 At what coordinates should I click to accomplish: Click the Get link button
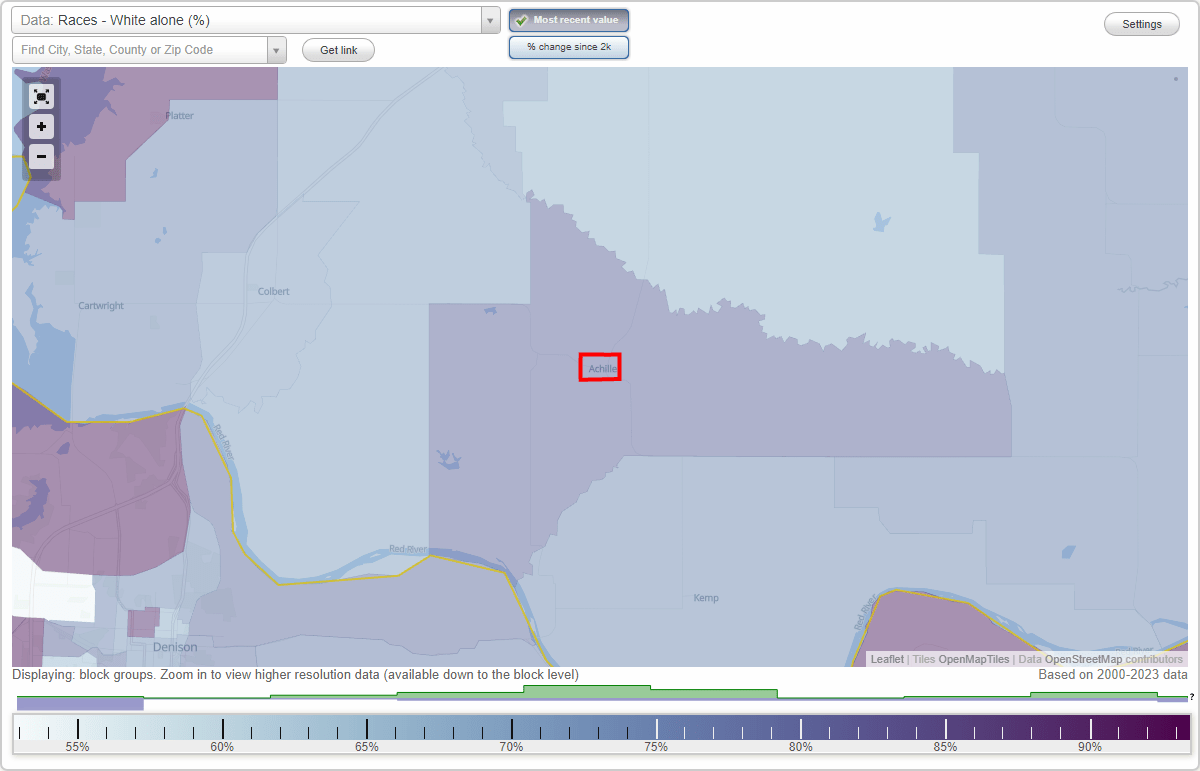[338, 49]
